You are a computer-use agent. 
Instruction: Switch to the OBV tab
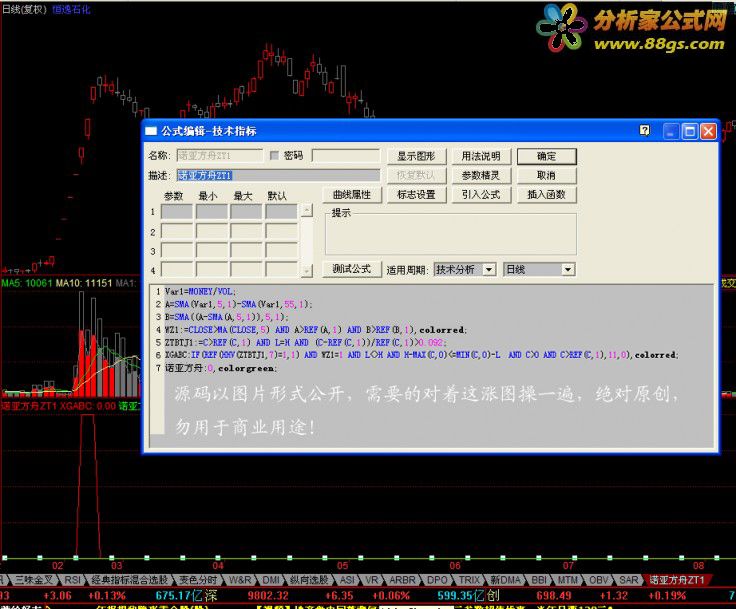point(598,580)
